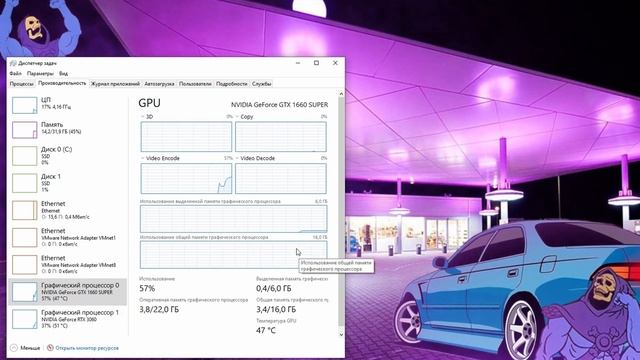
Task: Click the Память label in sidebar
Action: (52, 124)
